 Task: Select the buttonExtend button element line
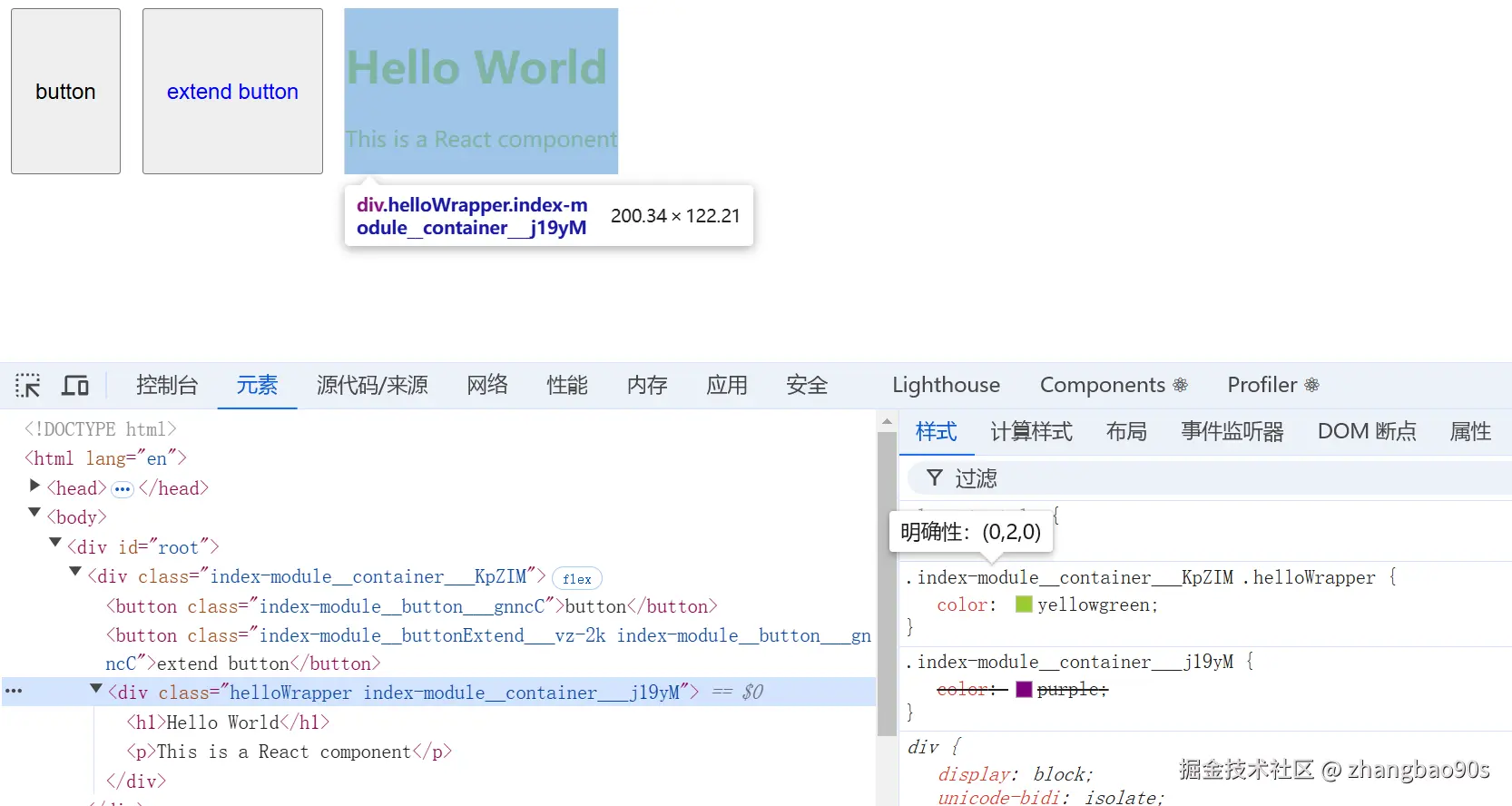click(488, 649)
